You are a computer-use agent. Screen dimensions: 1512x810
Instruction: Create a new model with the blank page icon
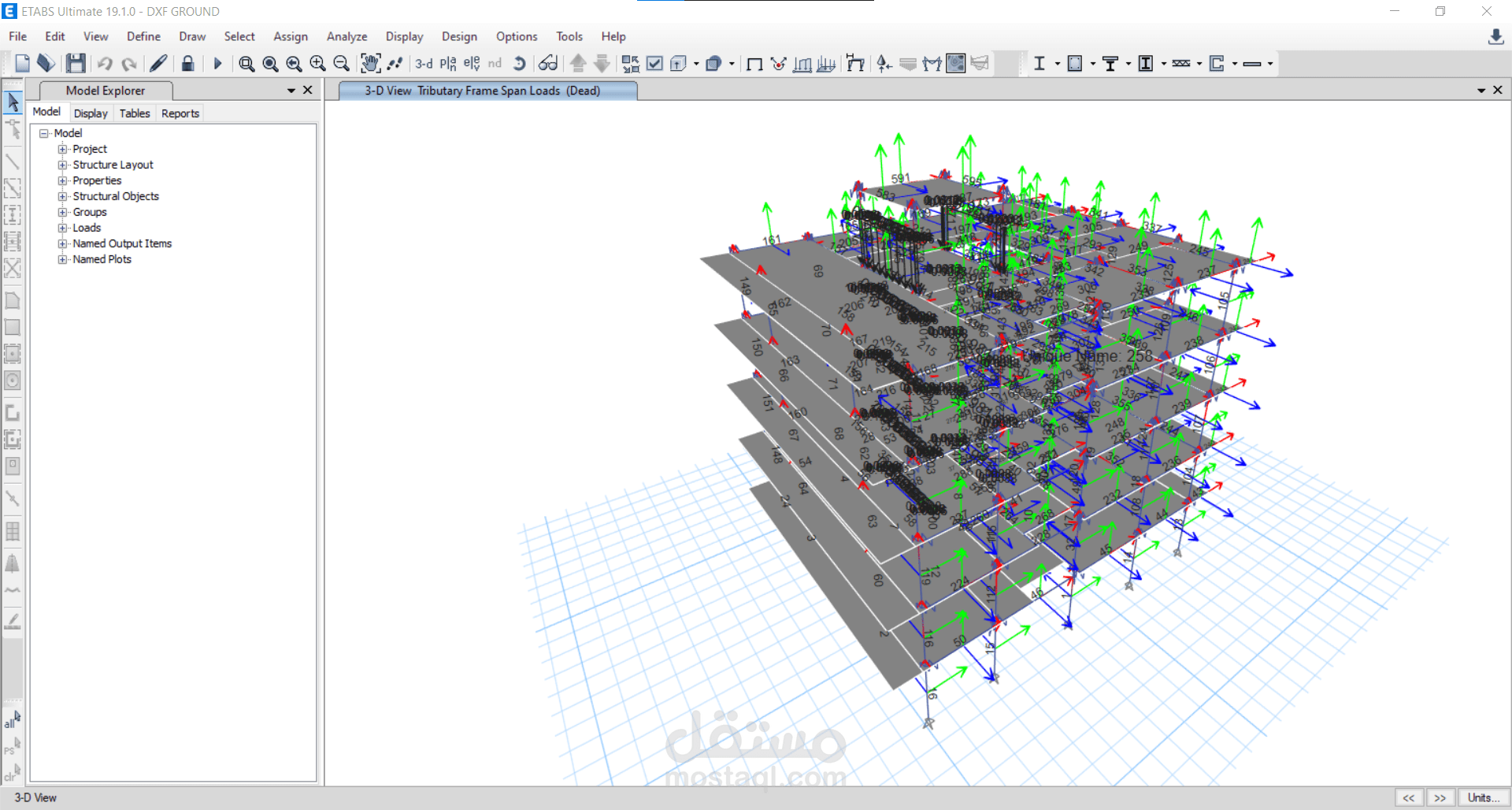coord(22,64)
